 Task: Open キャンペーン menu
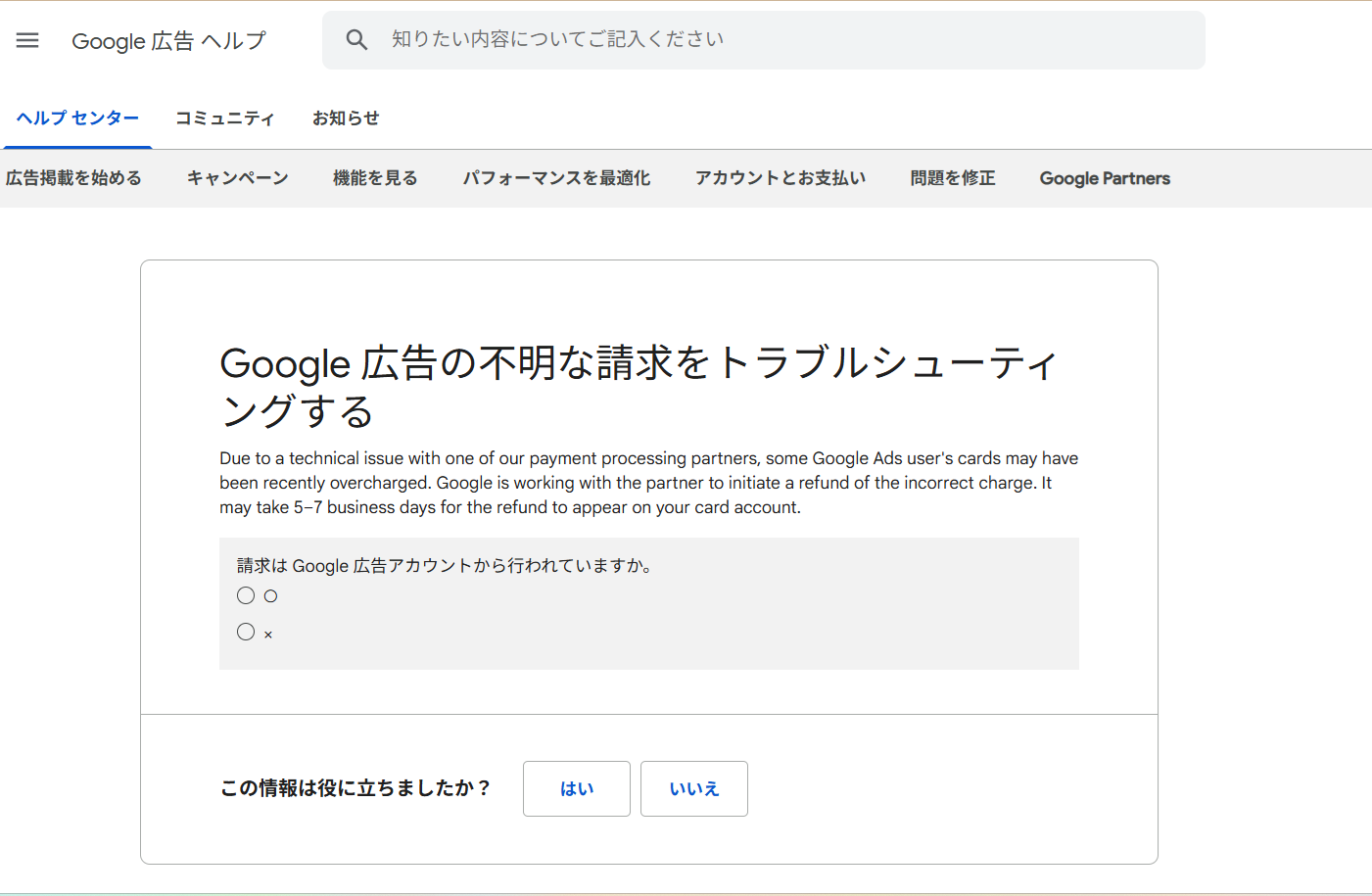click(238, 178)
